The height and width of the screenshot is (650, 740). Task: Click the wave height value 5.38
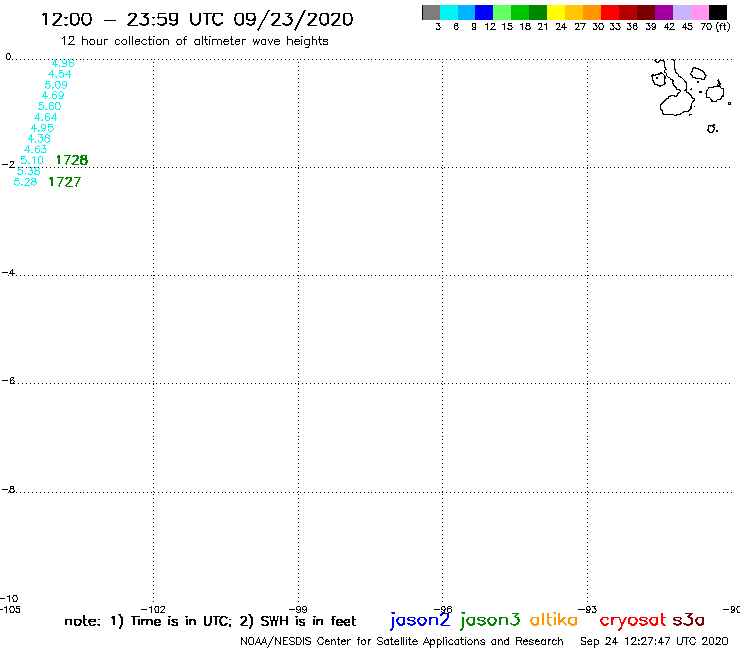(x=29, y=171)
